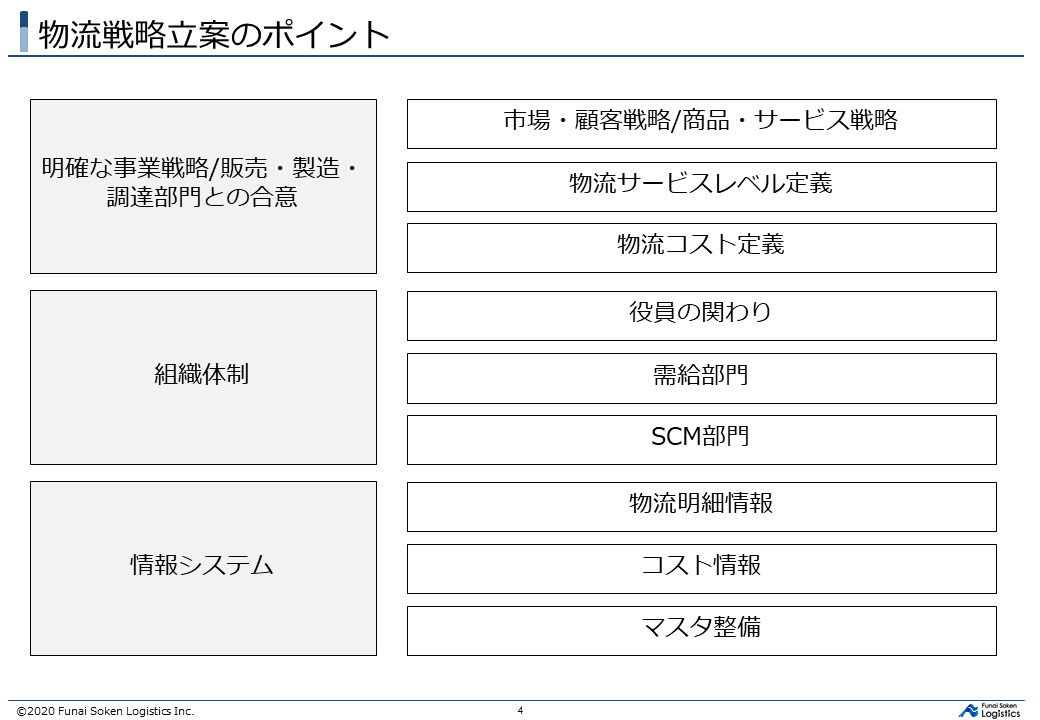Image resolution: width=1040 pixels, height=720 pixels.
Task: Click the 需給部門 box
Action: (701, 378)
